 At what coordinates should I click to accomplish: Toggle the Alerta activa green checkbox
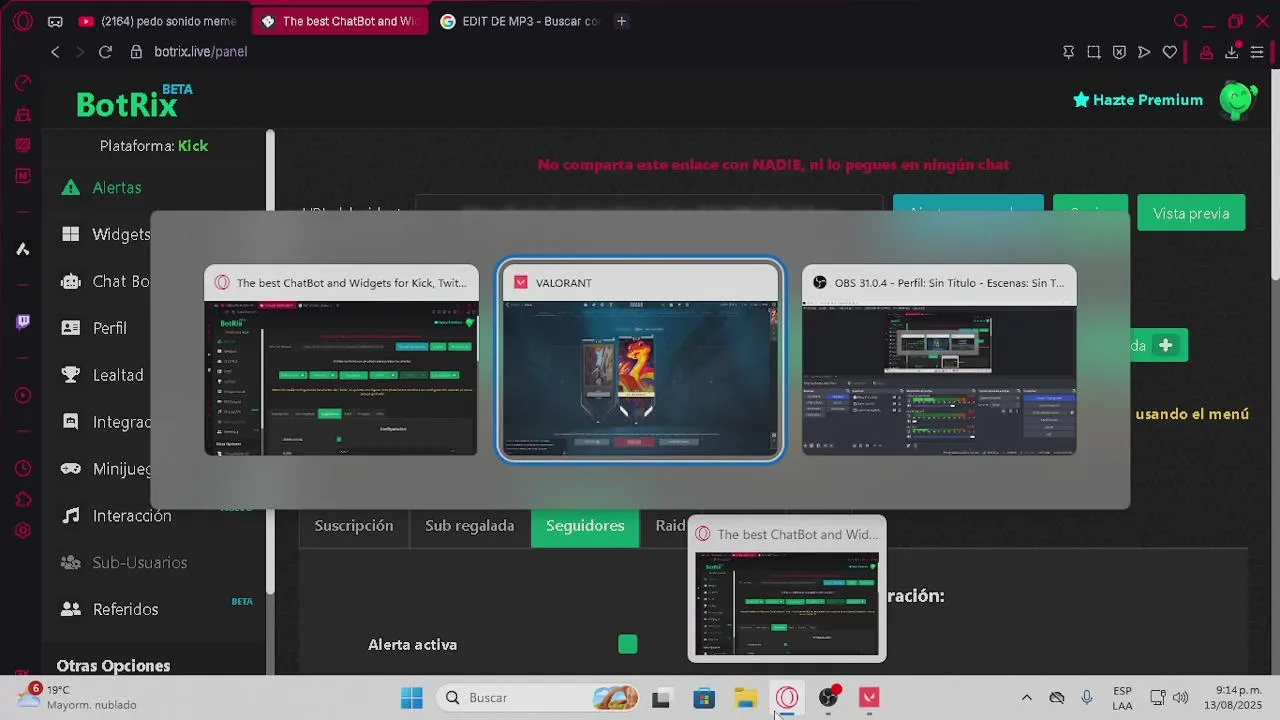click(x=628, y=645)
